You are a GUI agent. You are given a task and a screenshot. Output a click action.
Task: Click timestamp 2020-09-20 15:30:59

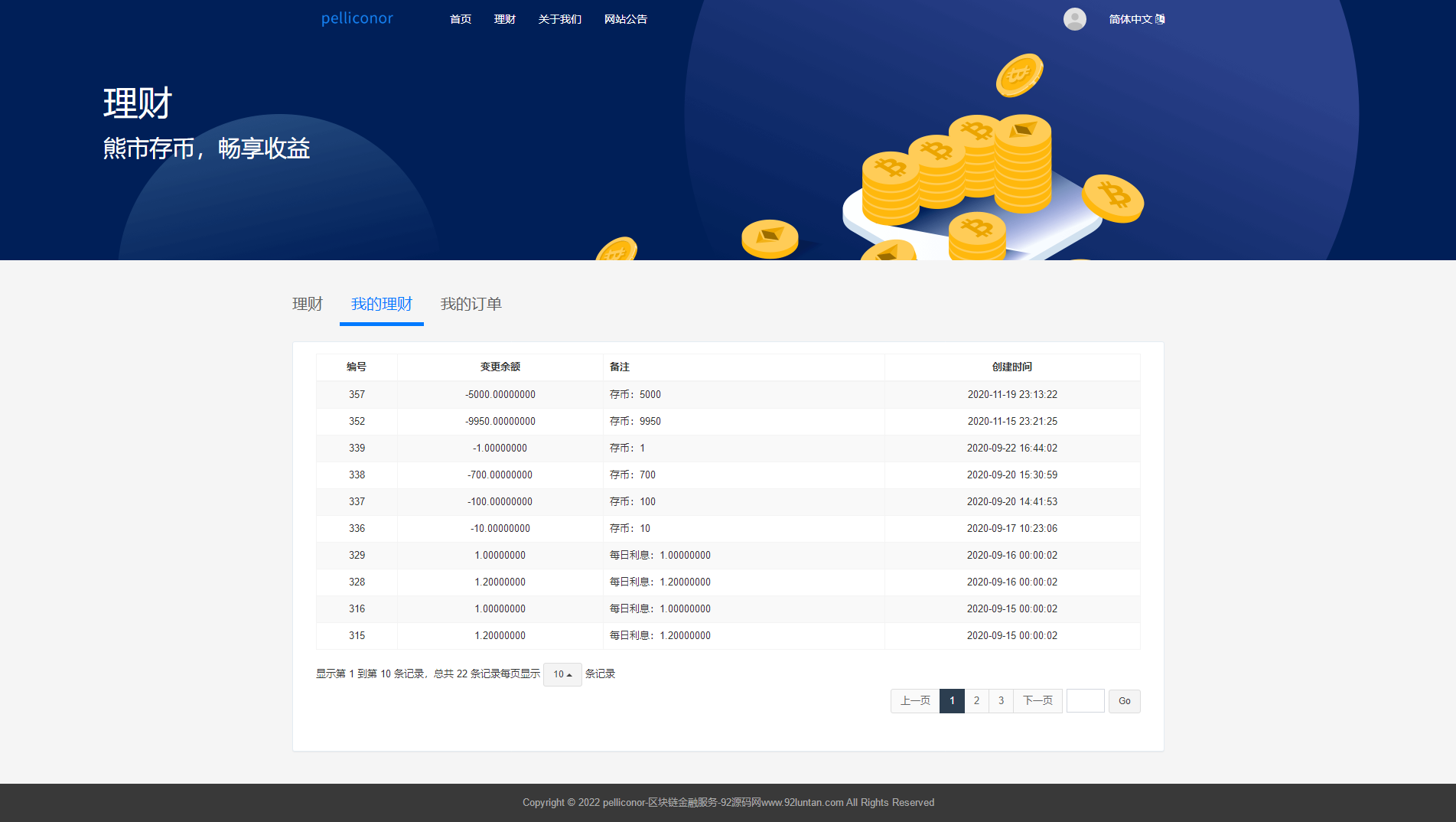coord(1012,475)
